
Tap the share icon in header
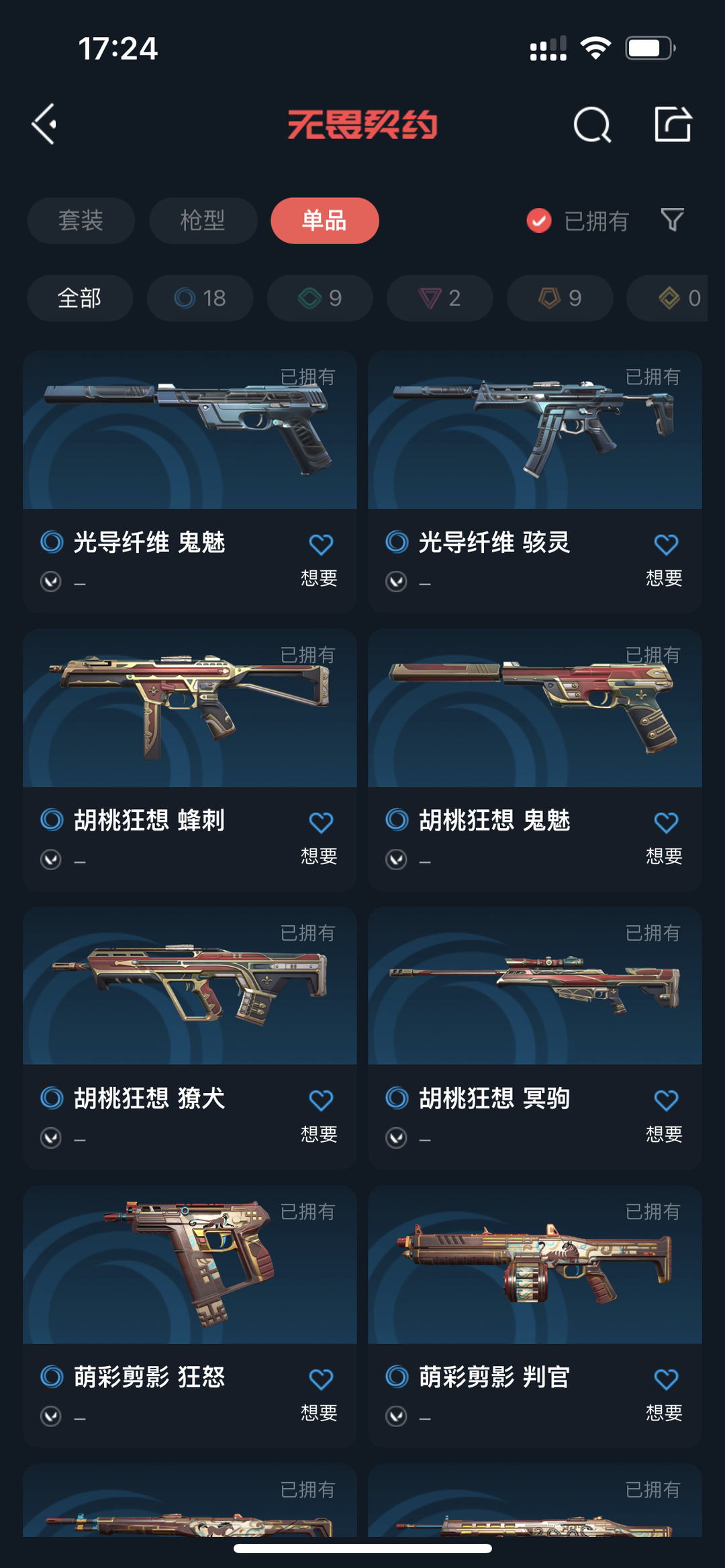(x=673, y=124)
